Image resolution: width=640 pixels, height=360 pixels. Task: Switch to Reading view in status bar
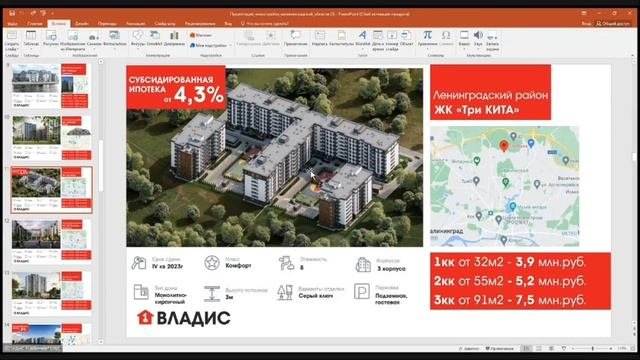tap(551, 349)
